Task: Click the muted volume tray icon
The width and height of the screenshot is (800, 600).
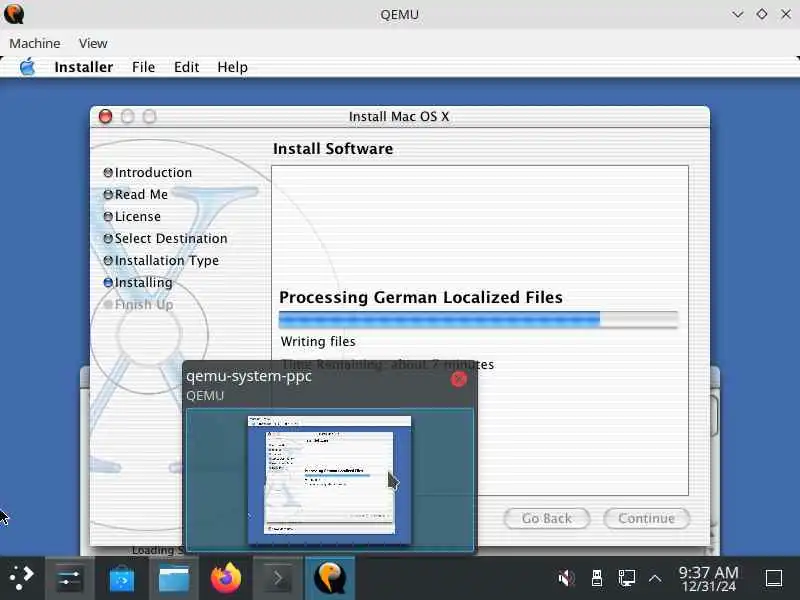Action: (566, 578)
